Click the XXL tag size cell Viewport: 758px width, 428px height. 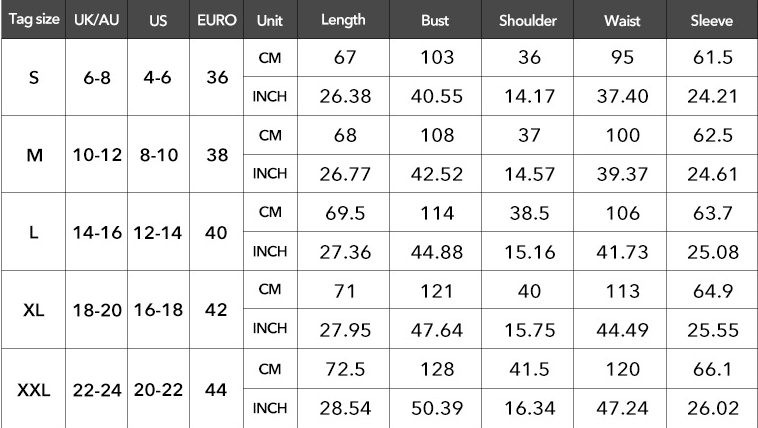(x=33, y=389)
